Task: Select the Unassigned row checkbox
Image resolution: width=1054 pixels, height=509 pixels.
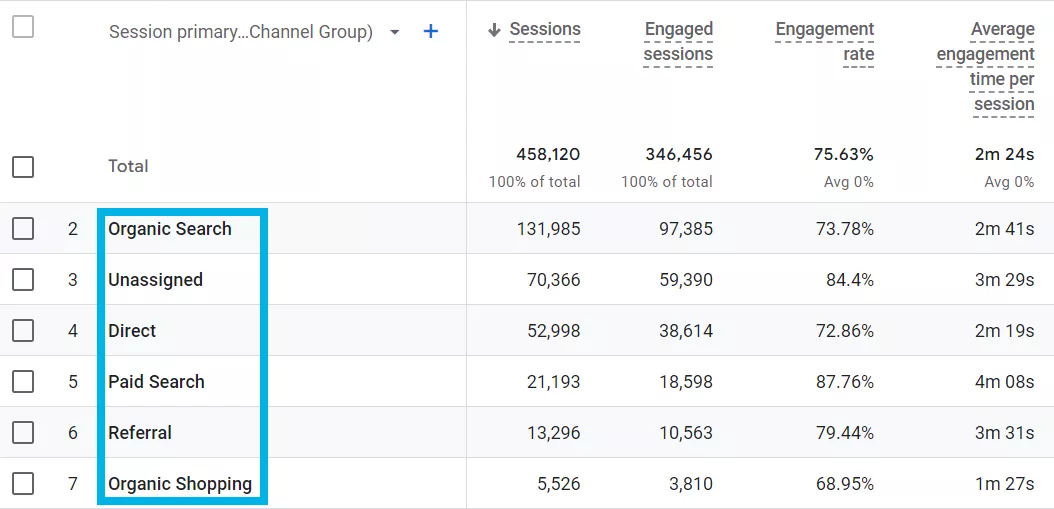Action: [x=23, y=280]
